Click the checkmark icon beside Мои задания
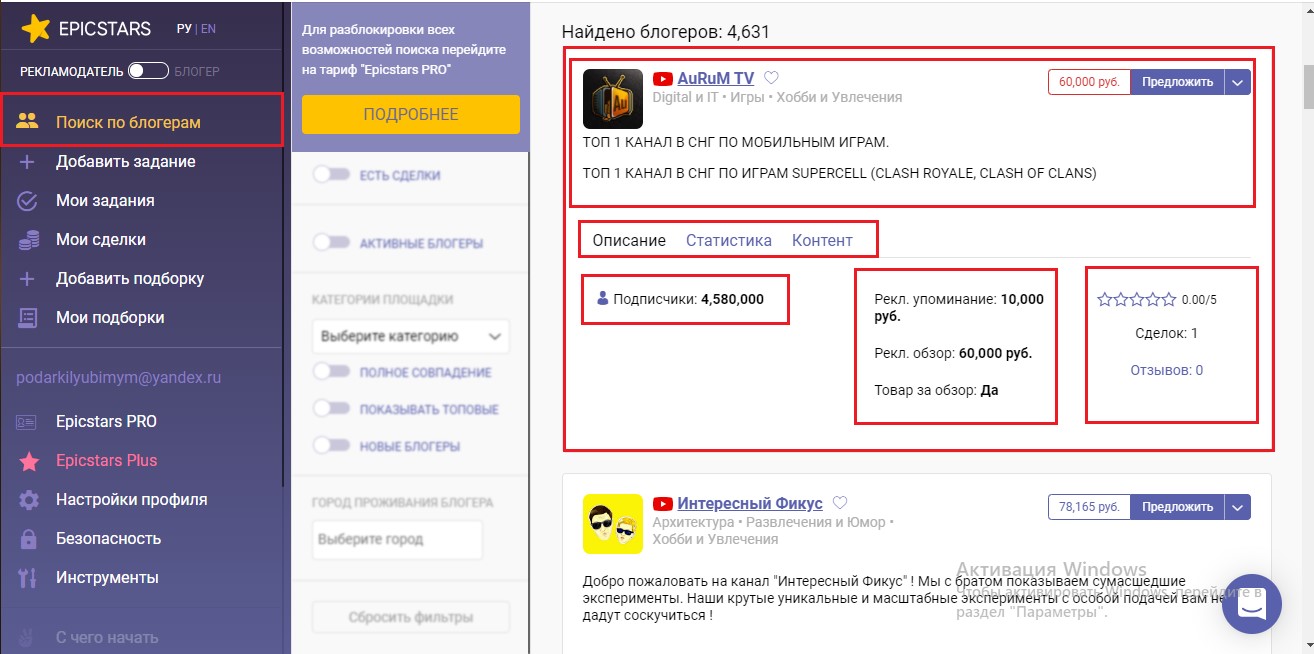This screenshot has height=654, width=1314. (28, 200)
